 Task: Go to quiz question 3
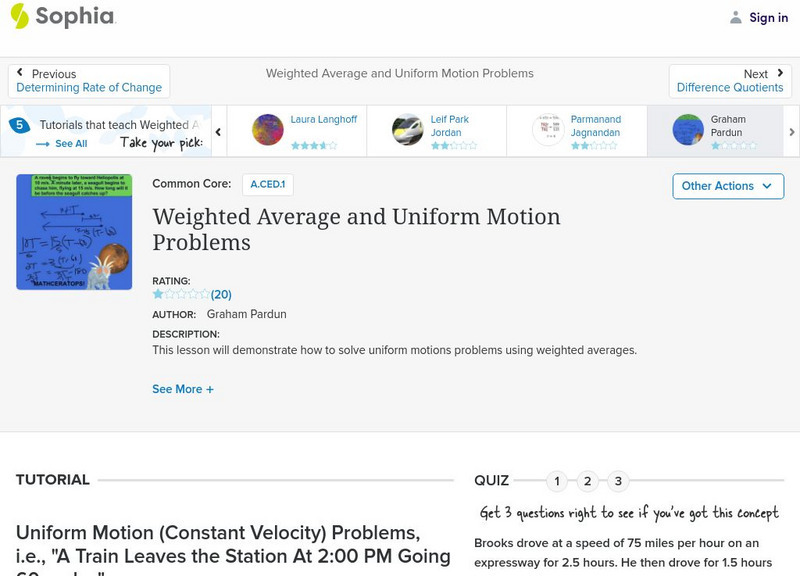coord(618,481)
